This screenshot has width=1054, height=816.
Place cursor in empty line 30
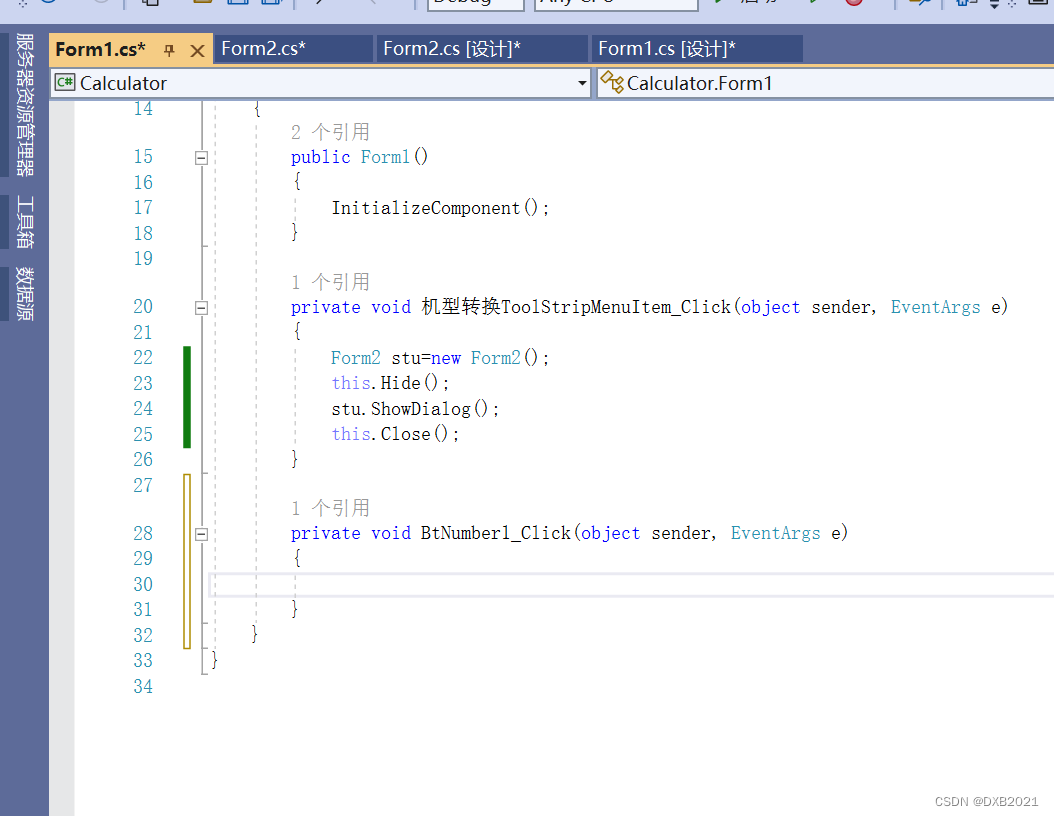click(631, 585)
